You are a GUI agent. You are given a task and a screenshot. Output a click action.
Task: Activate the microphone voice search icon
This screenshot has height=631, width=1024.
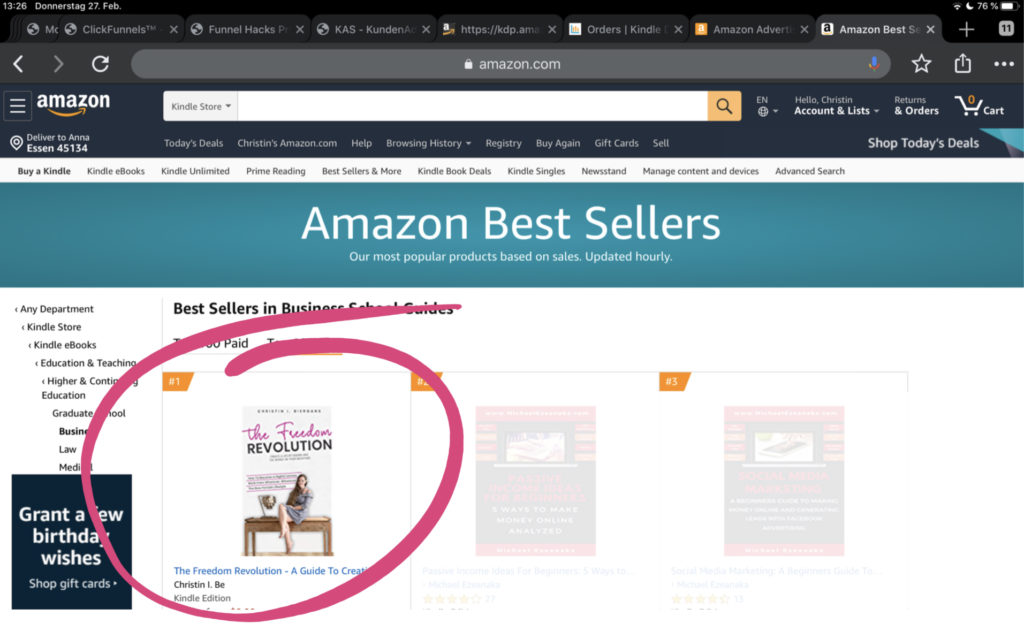873,64
